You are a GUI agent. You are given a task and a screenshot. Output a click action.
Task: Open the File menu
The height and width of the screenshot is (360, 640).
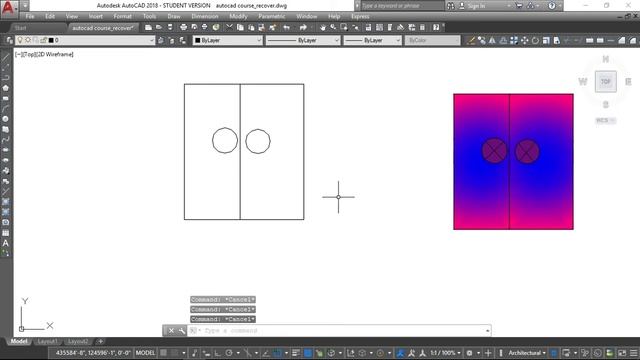[30, 16]
